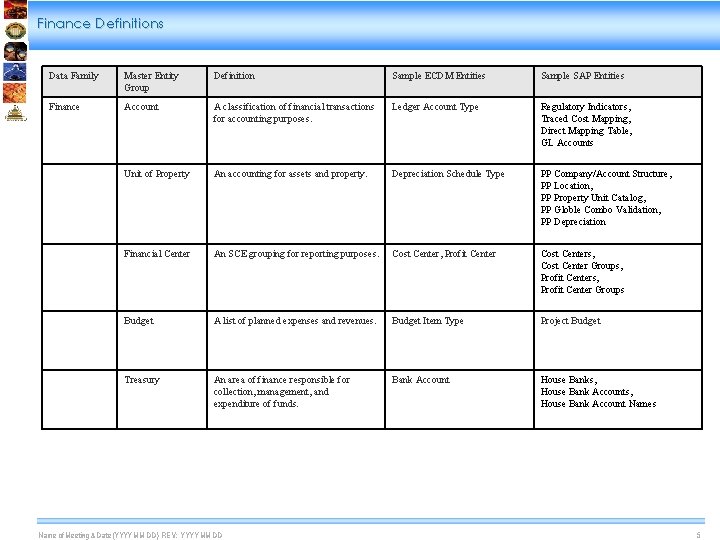The image size is (720, 540).
Task: Click the round gold emblem sidebar image
Action: point(15,31)
